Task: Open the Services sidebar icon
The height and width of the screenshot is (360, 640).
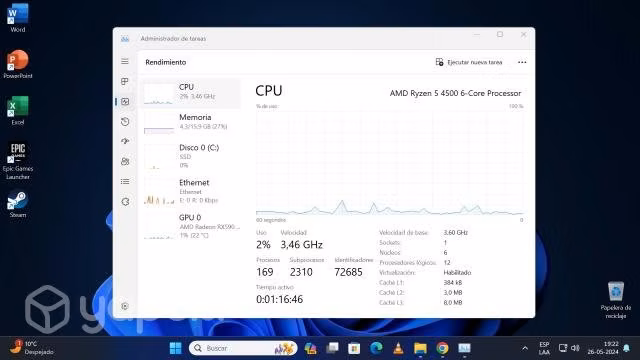Action: click(x=125, y=202)
